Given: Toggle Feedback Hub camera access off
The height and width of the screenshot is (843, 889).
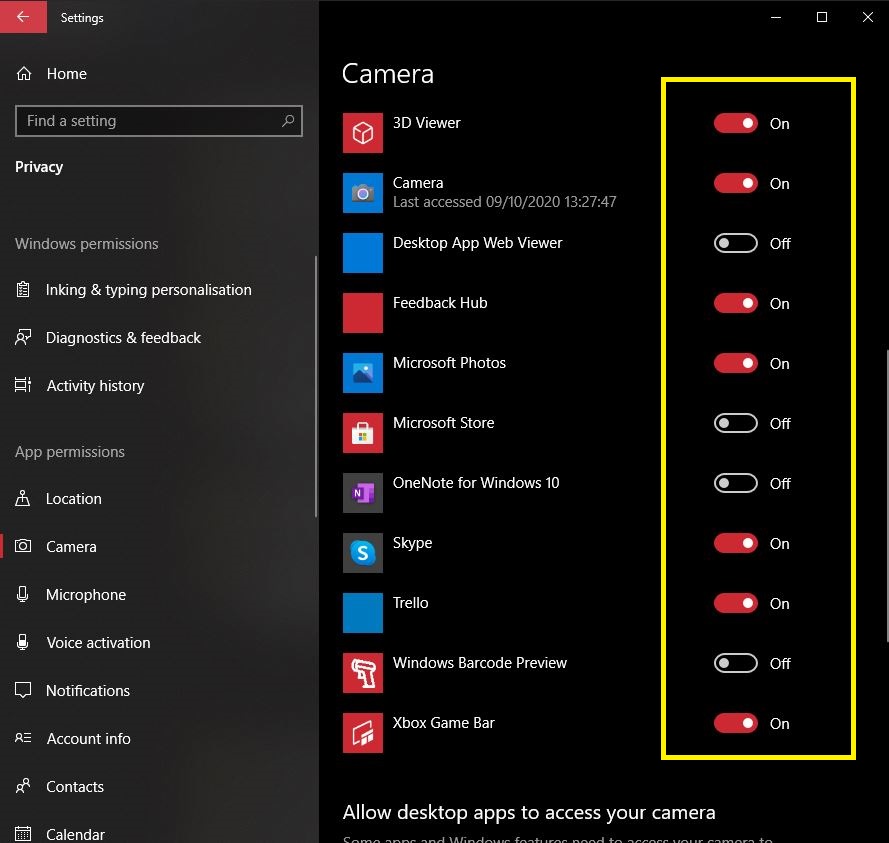Looking at the screenshot, I should pyautogui.click(x=735, y=303).
